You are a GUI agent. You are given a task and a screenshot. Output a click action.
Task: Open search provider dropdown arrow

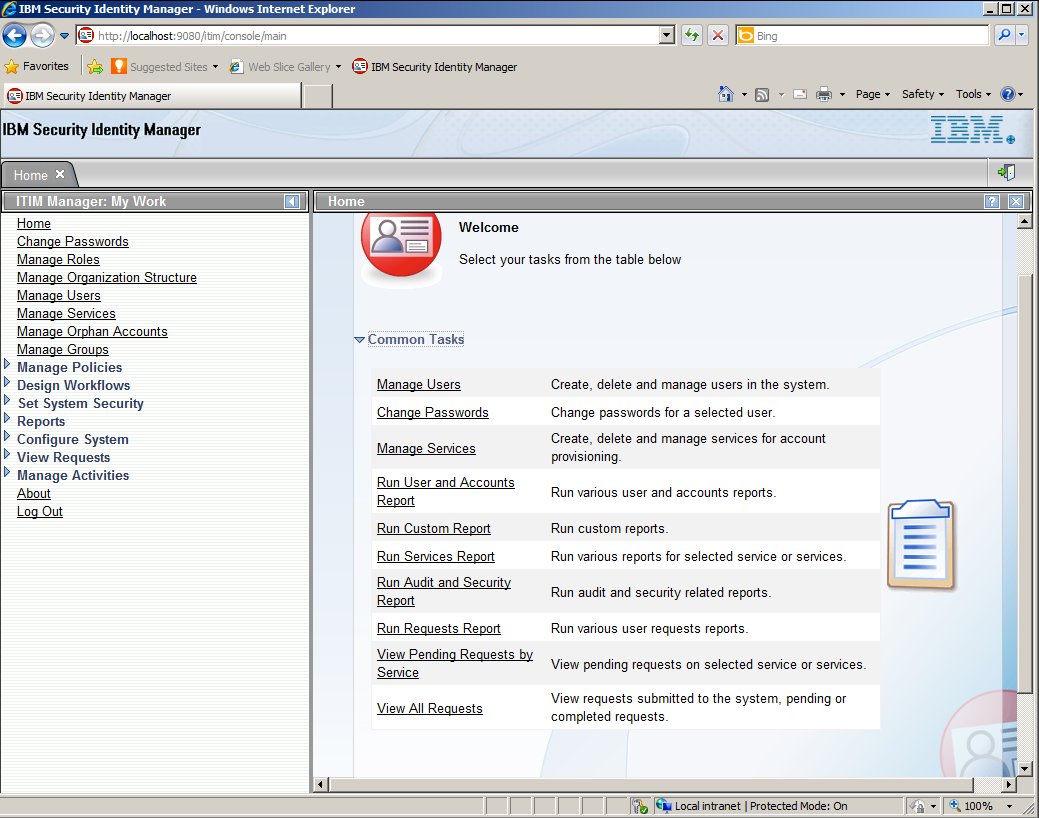tap(1022, 35)
